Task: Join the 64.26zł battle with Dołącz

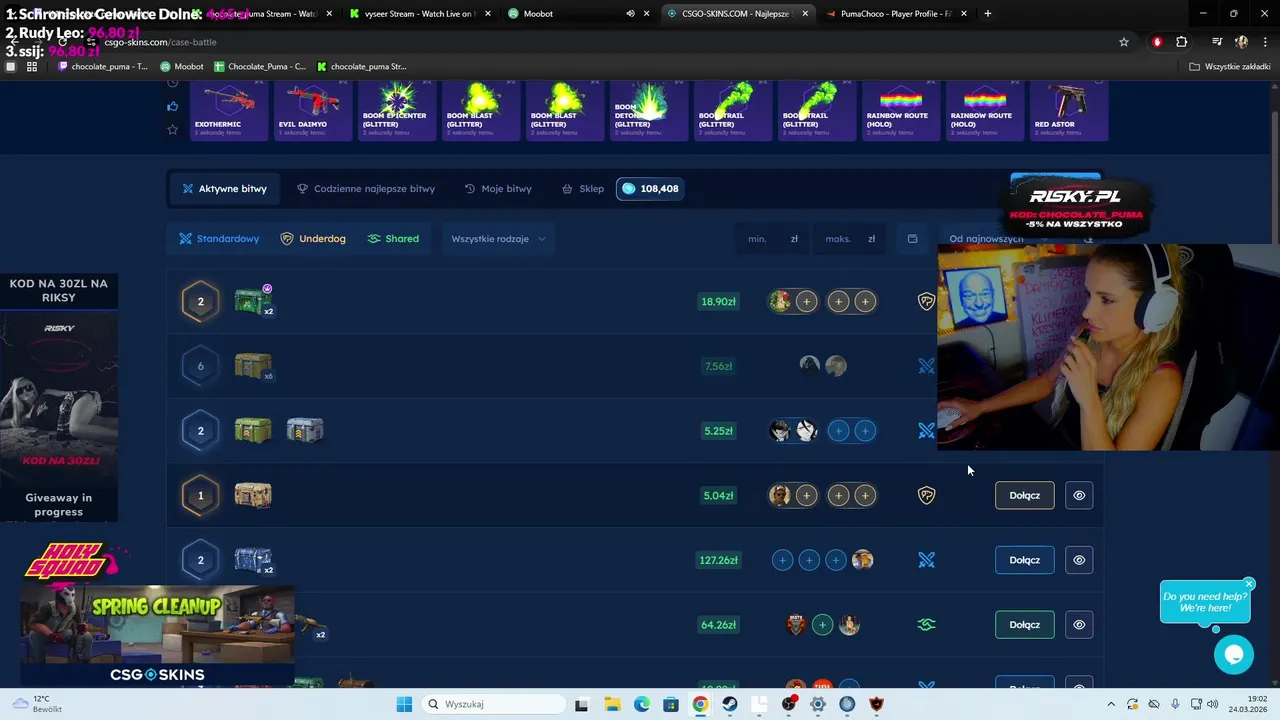Action: (1024, 625)
